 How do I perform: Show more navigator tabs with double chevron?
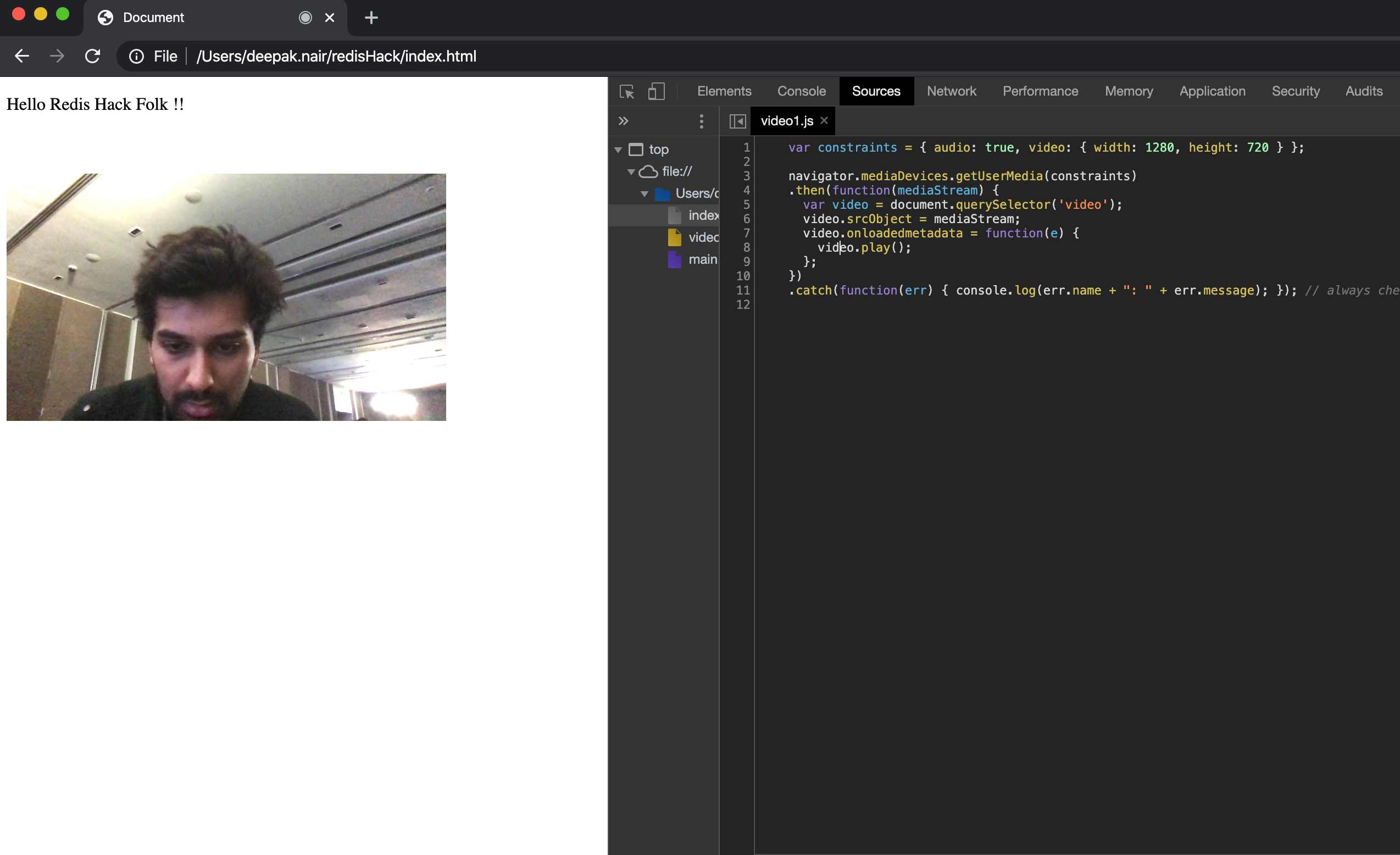coord(623,121)
